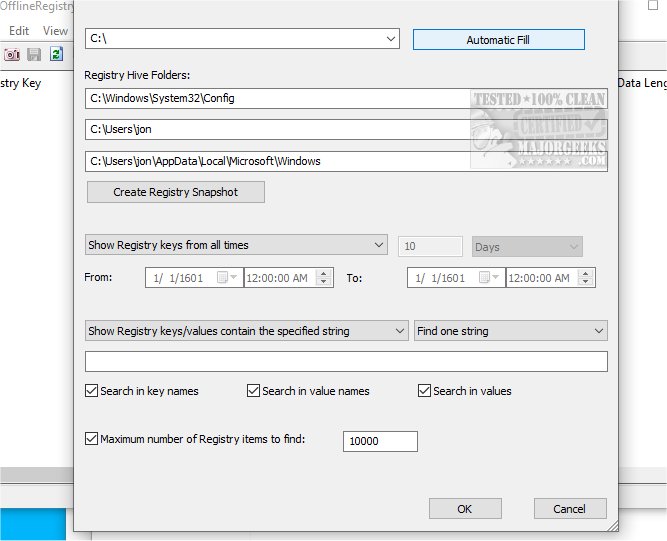Open the From date calendar picker

pyautogui.click(x=229, y=278)
